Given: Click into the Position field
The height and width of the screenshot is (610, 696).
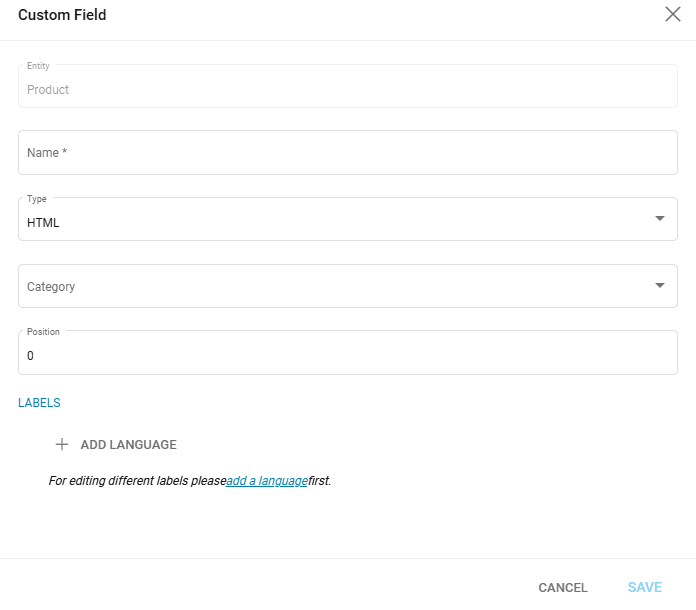Looking at the screenshot, I should coord(347,355).
